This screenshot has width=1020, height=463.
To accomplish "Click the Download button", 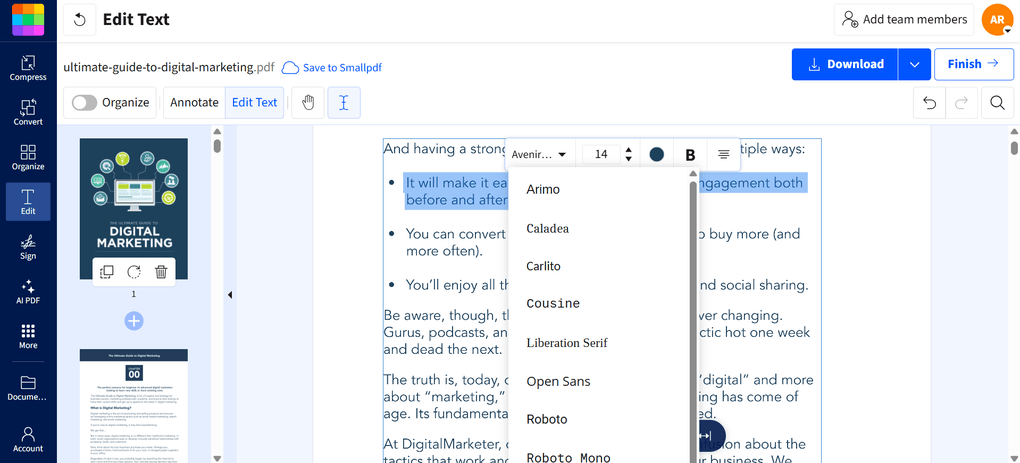I will coord(845,64).
